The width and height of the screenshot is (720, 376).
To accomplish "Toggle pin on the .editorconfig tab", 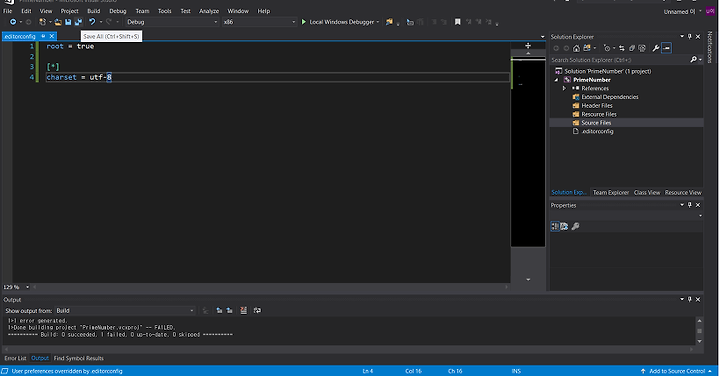I will pos(43,36).
